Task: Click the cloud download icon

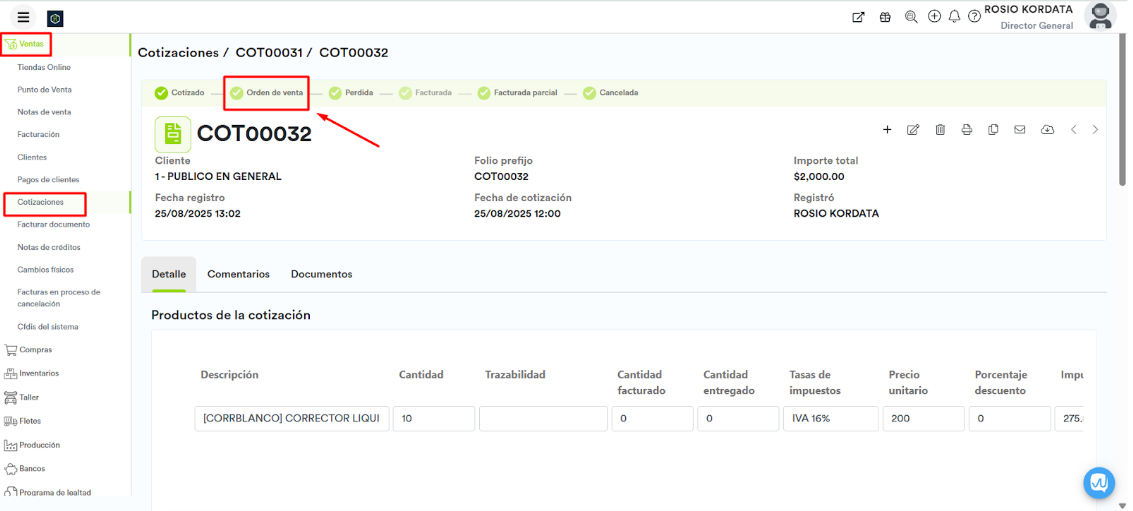Action: pyautogui.click(x=1047, y=130)
